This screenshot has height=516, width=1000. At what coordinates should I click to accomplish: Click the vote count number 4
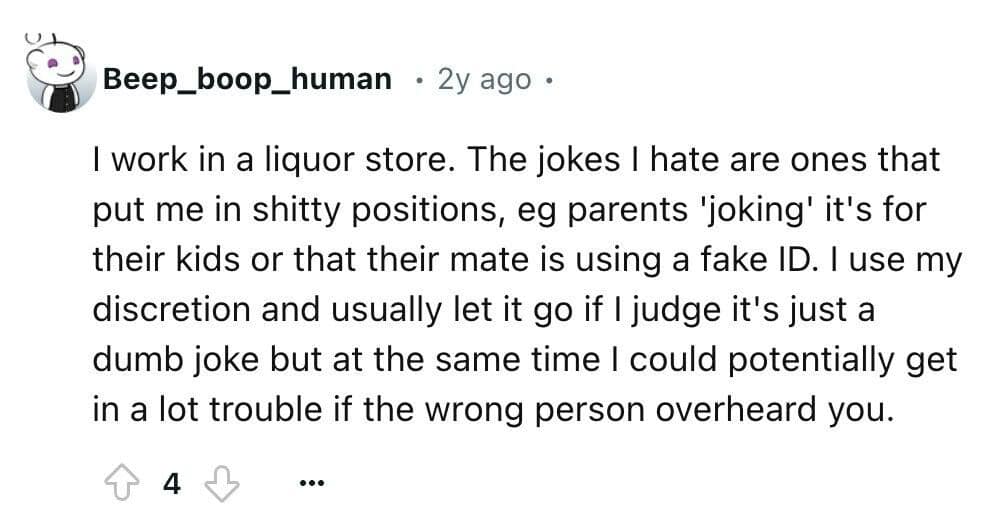171,484
